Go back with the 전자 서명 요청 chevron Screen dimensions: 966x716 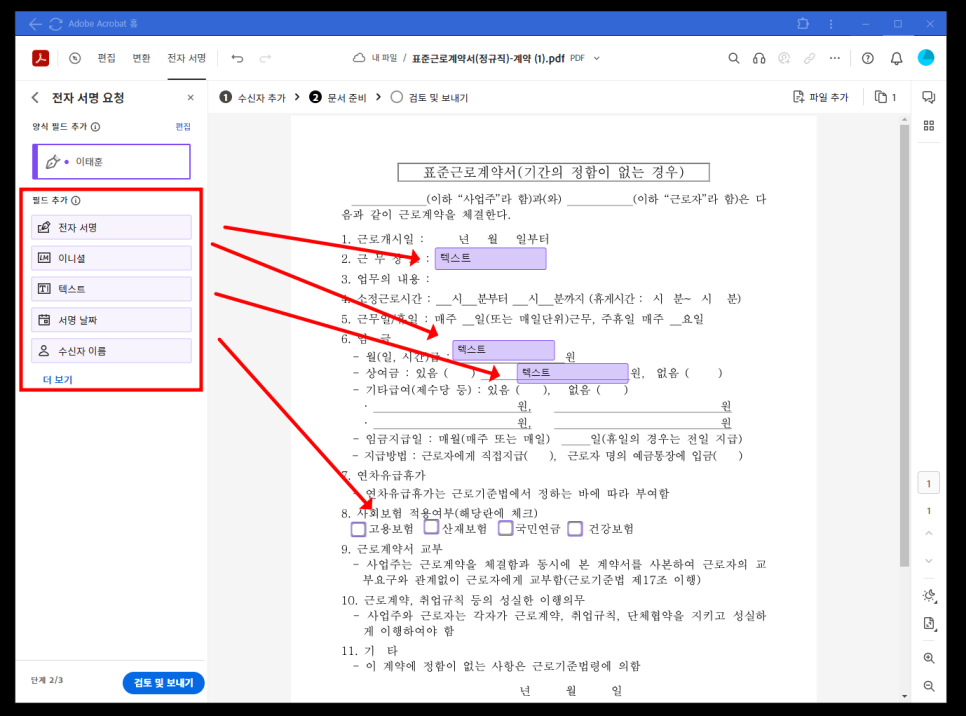[x=35, y=97]
